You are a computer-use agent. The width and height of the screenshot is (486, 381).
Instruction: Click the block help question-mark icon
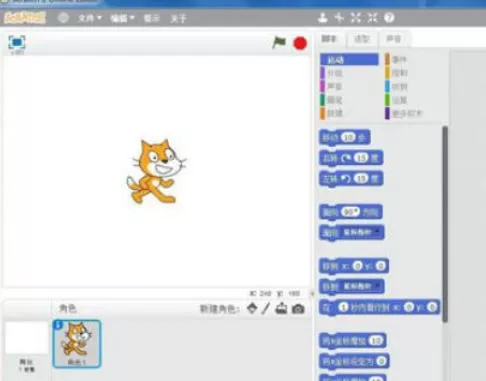pyautogui.click(x=389, y=18)
